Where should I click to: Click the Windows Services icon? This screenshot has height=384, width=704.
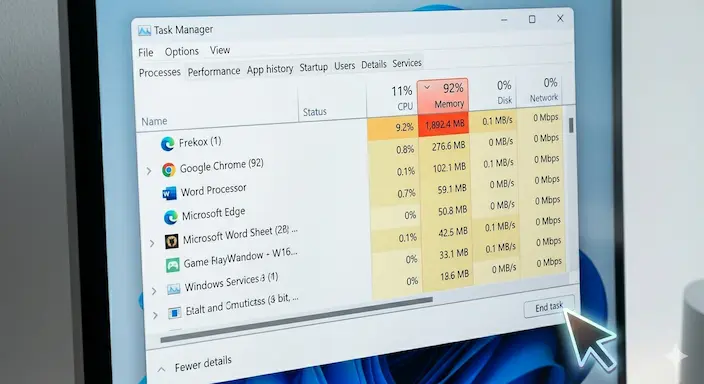click(x=174, y=289)
